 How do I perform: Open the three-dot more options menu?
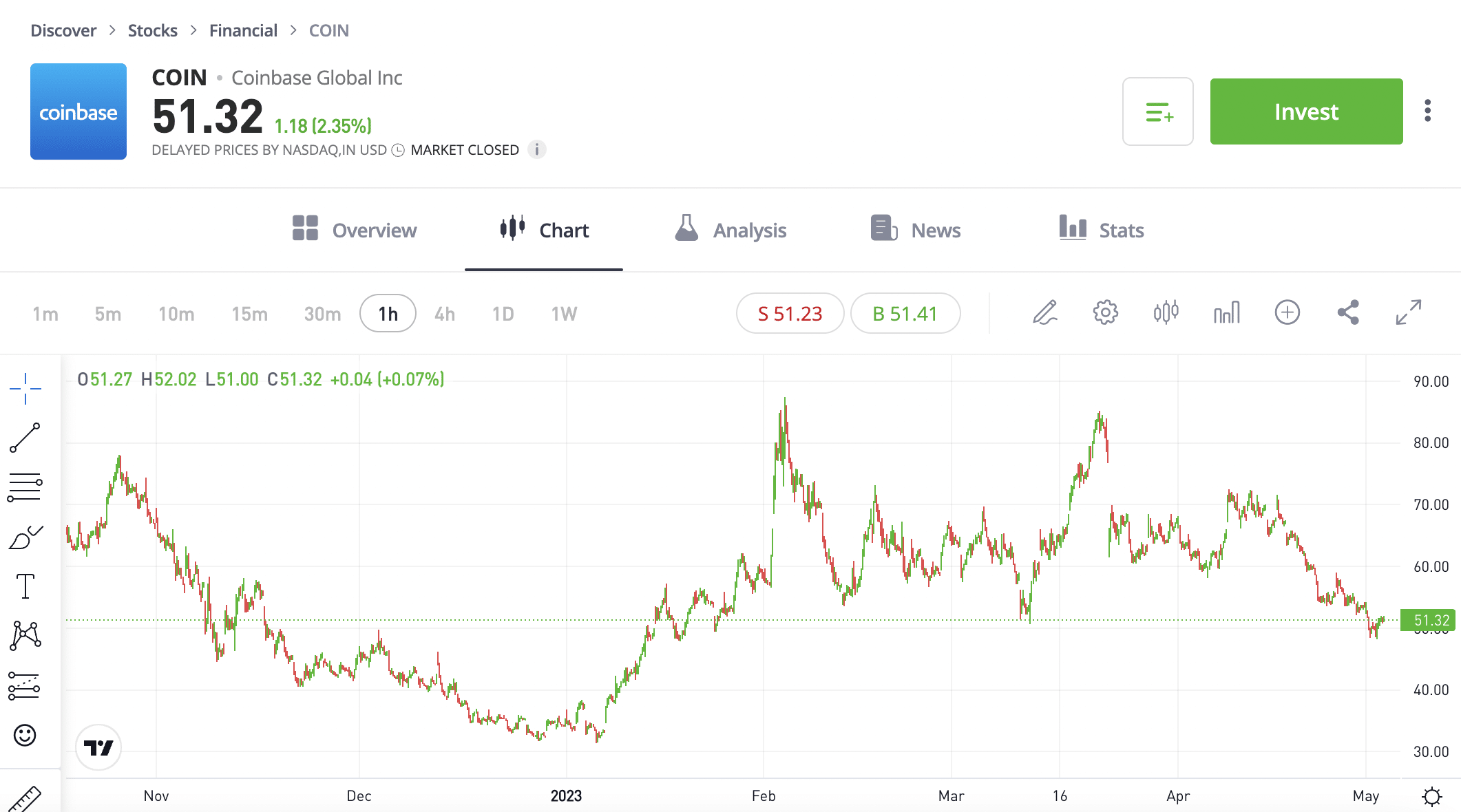coord(1428,111)
